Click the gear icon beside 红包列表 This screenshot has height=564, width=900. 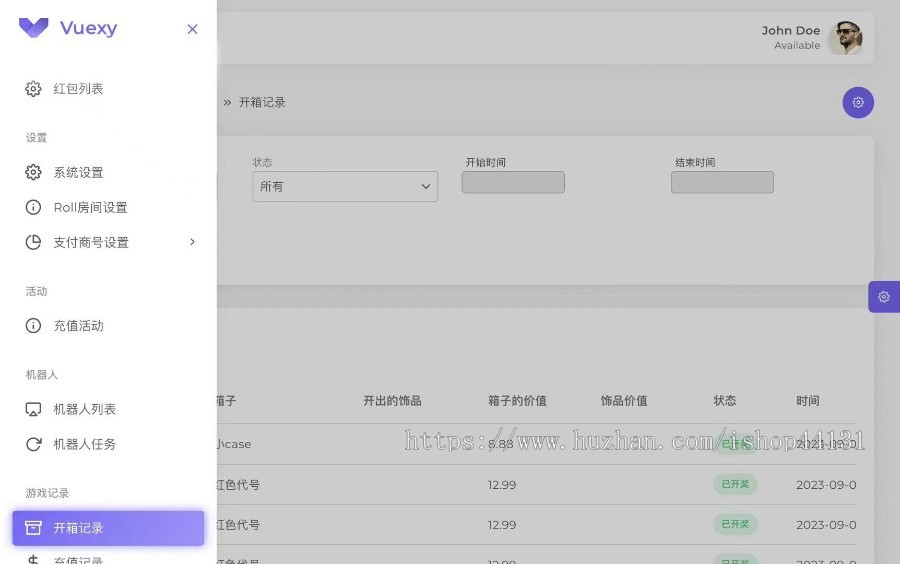click(33, 89)
